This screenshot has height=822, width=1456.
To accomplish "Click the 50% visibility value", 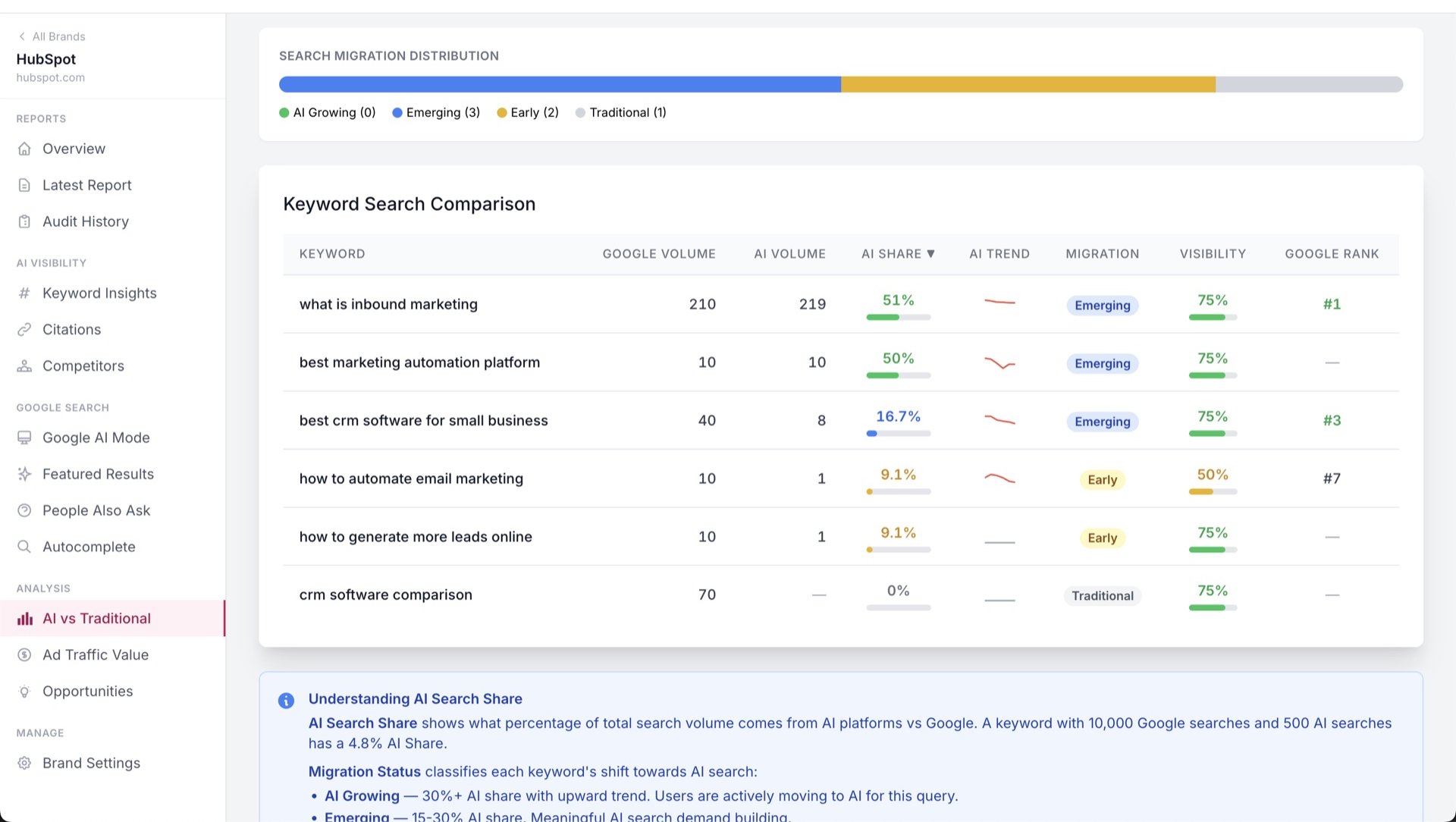I will pos(1212,475).
